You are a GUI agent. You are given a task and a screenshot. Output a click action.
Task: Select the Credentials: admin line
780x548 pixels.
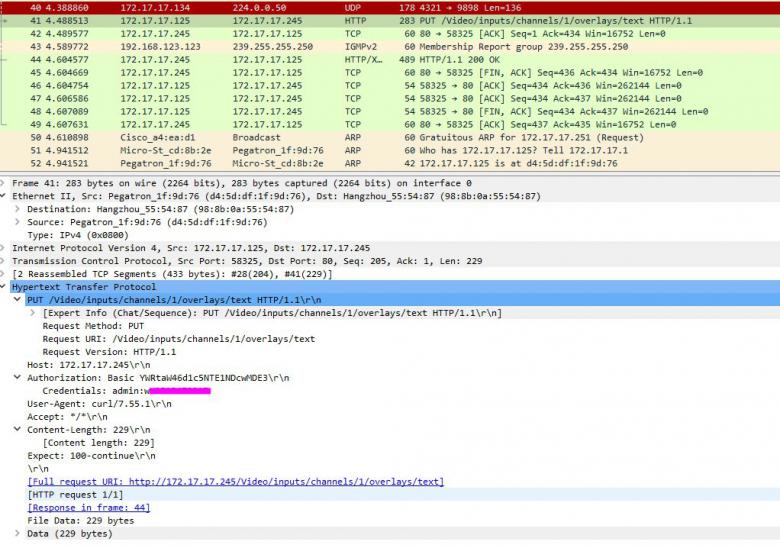126,390
